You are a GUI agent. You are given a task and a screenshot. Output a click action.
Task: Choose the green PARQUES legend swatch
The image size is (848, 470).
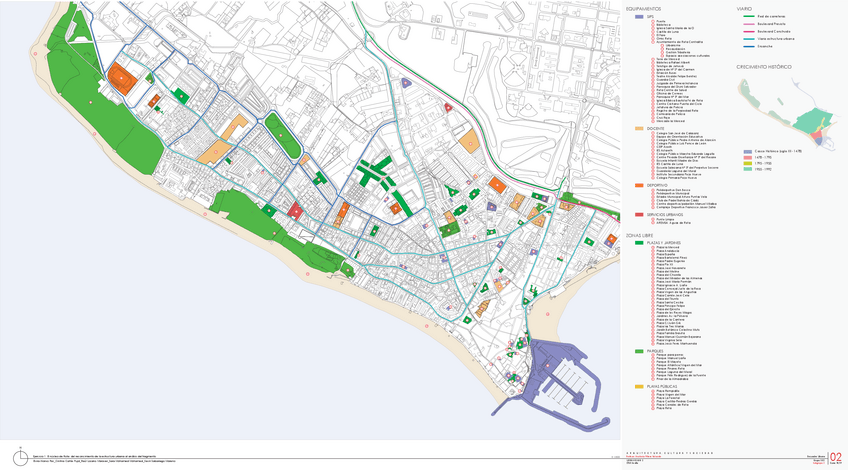point(638,351)
